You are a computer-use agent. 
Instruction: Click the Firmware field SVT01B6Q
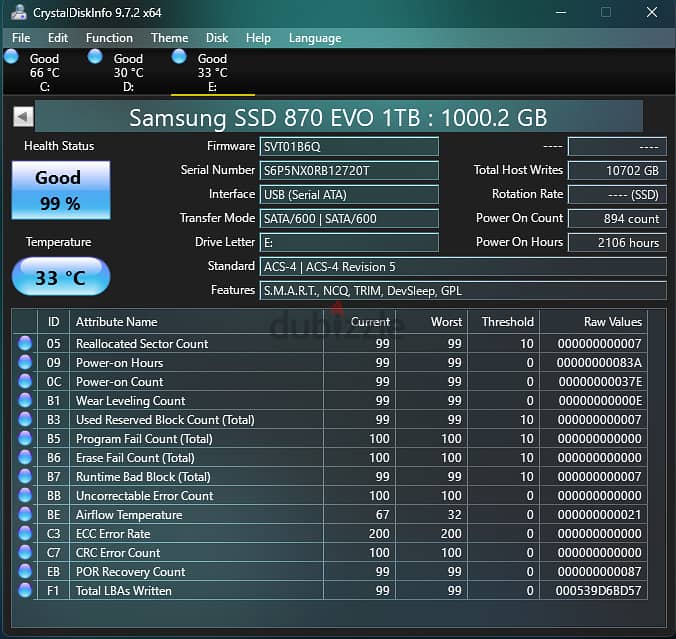tap(349, 147)
